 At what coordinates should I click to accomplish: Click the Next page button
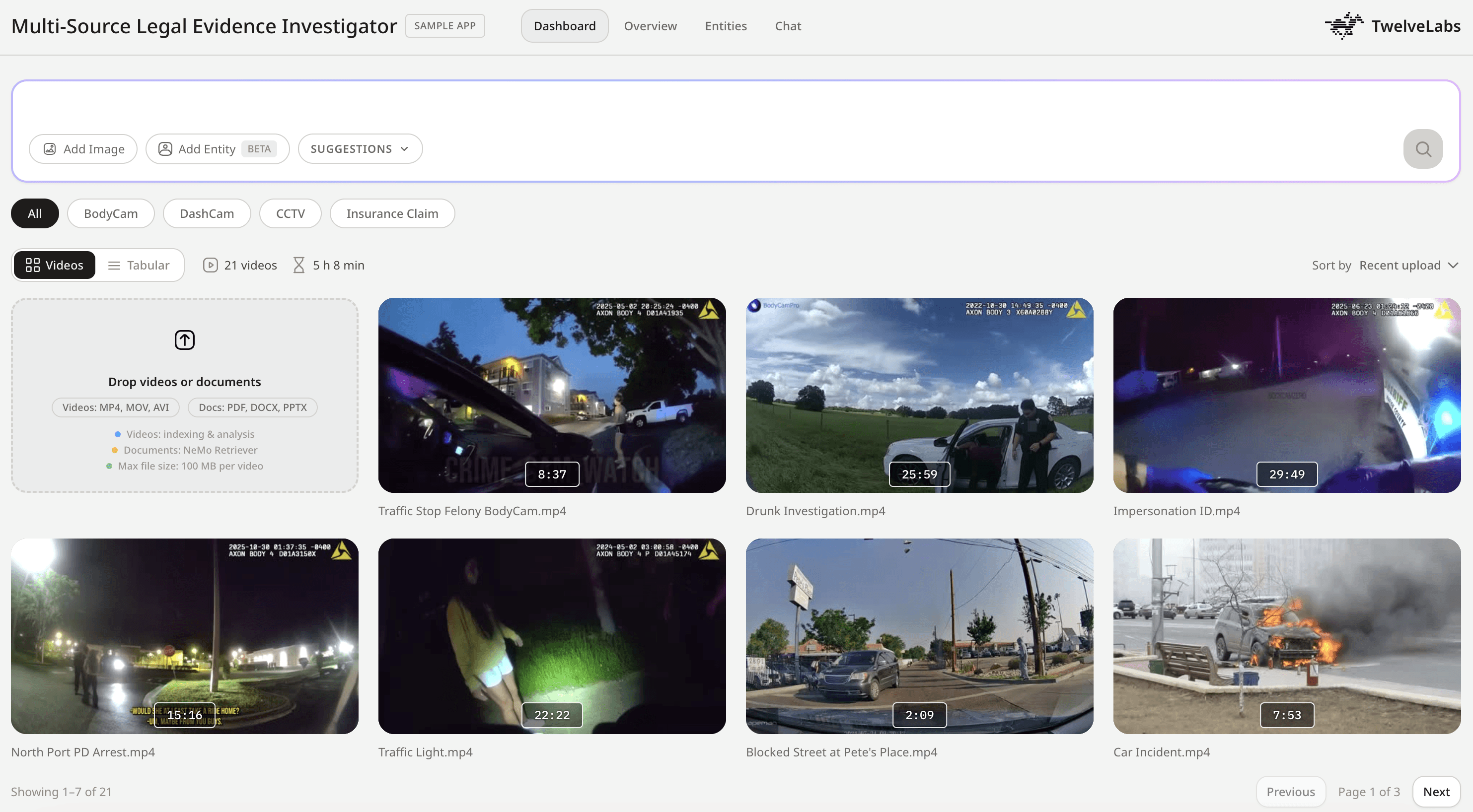coord(1436,792)
